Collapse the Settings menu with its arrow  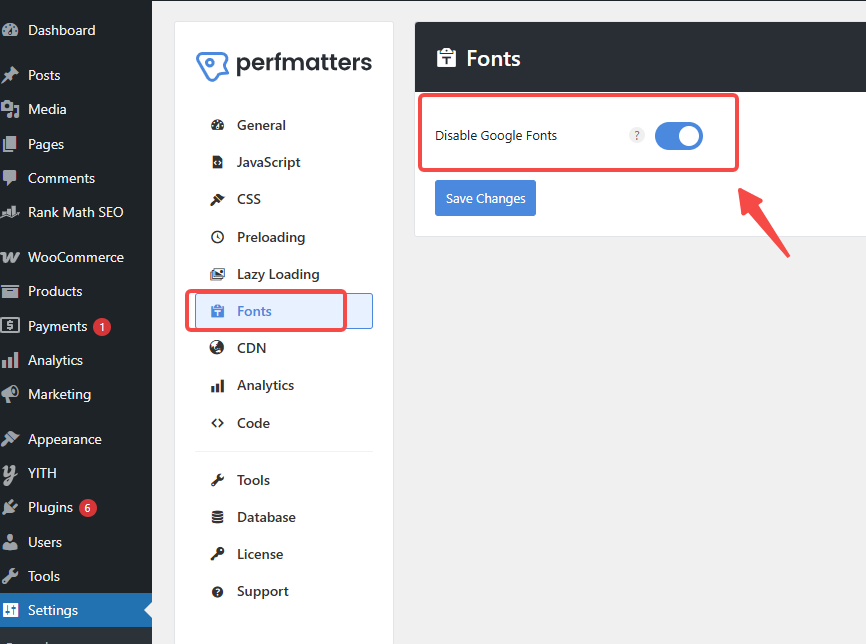pos(148,609)
